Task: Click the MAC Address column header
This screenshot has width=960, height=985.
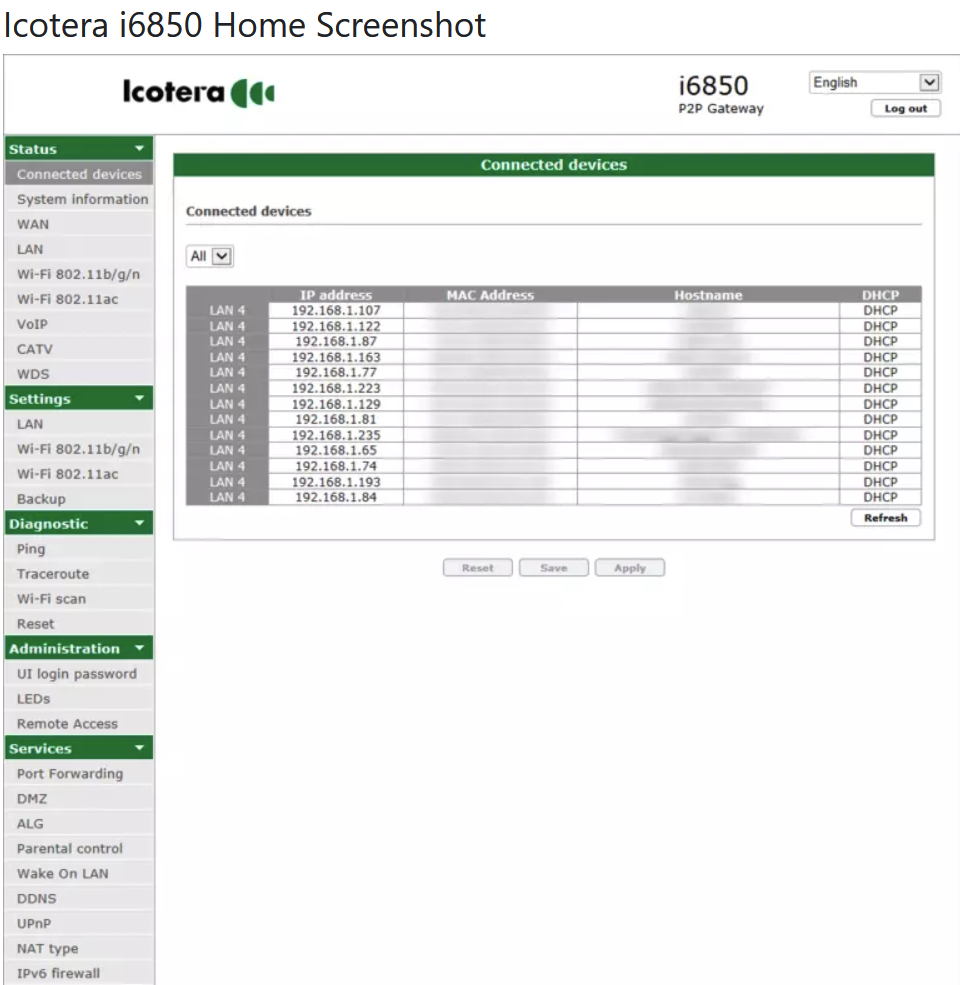Action: pos(490,295)
